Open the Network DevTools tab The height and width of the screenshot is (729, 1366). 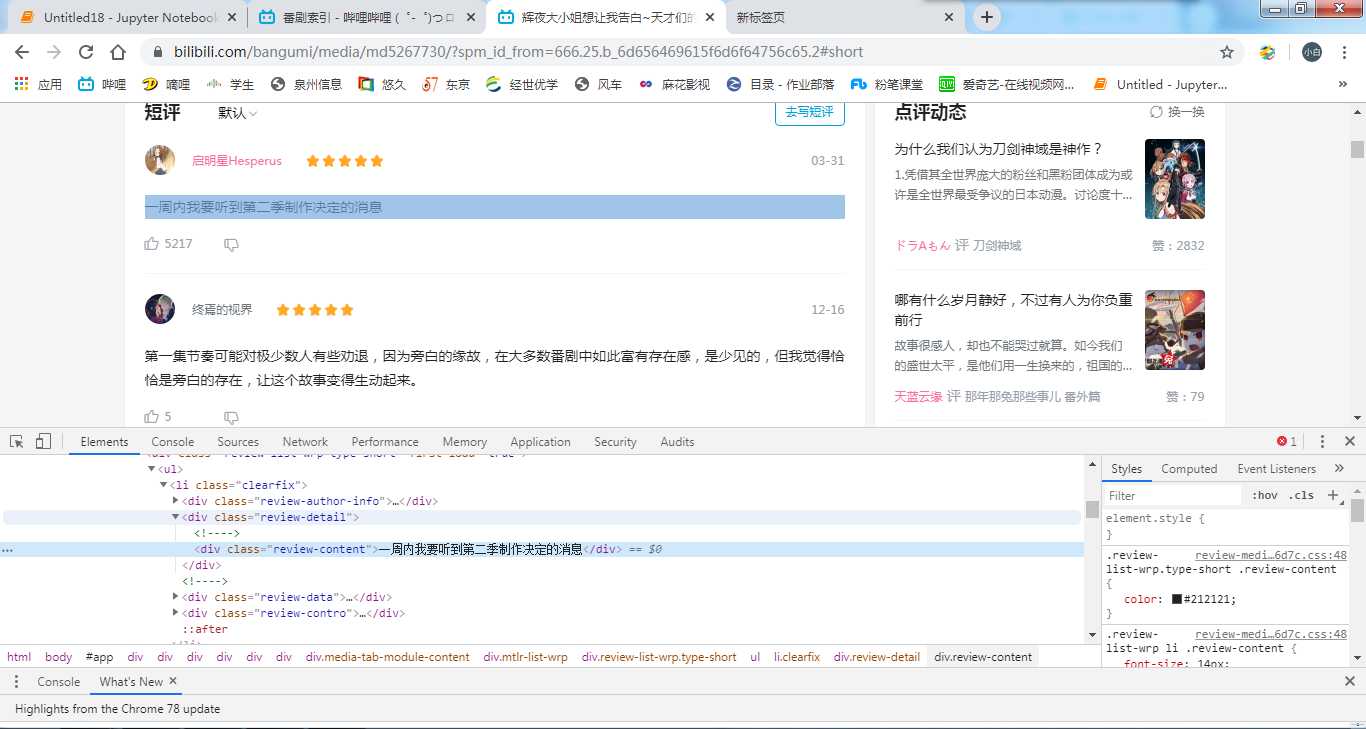pos(305,441)
